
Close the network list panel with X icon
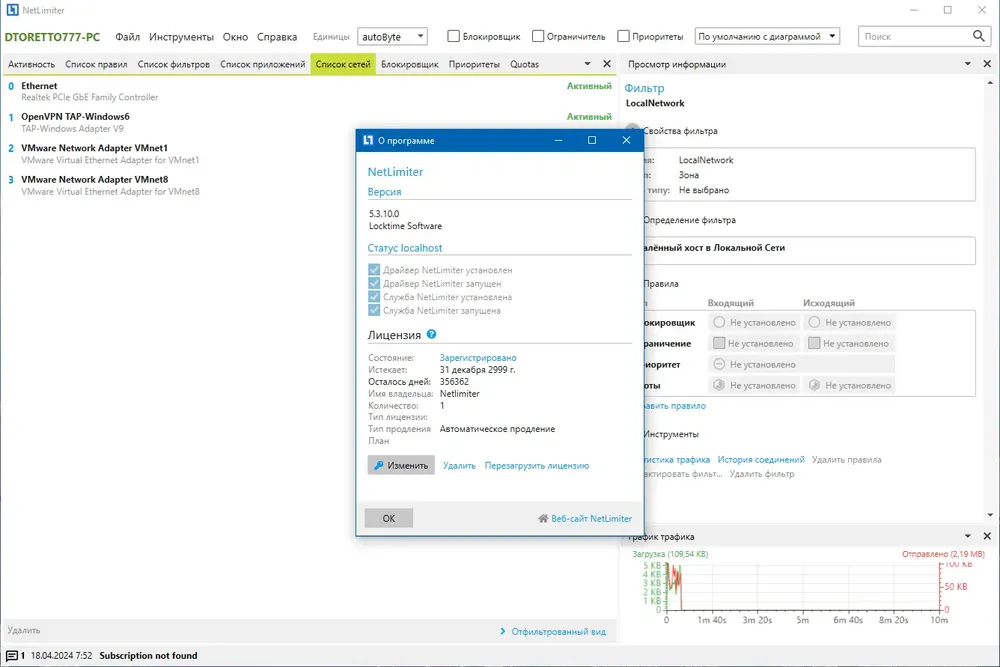607,64
